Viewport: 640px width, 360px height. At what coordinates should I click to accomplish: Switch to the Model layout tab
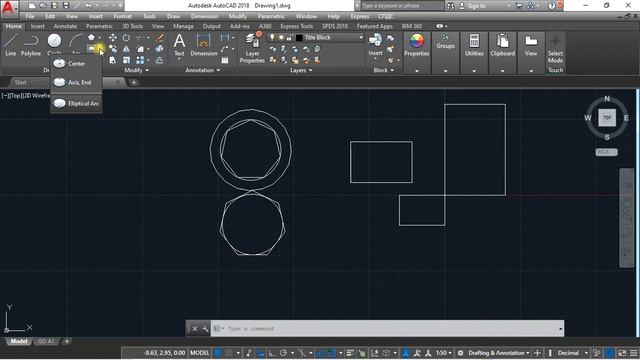click(x=18, y=341)
